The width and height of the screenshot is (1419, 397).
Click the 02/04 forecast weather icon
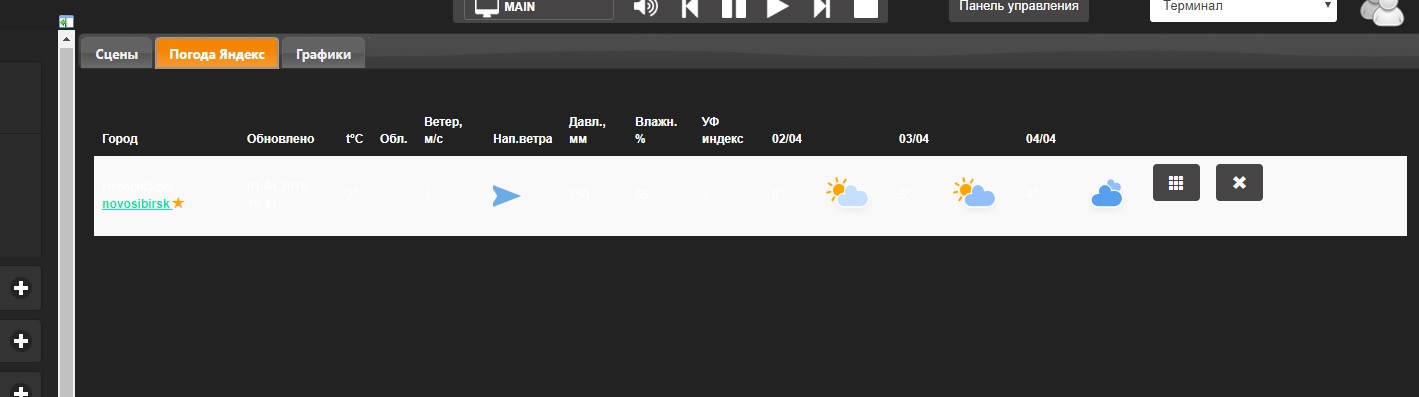847,192
